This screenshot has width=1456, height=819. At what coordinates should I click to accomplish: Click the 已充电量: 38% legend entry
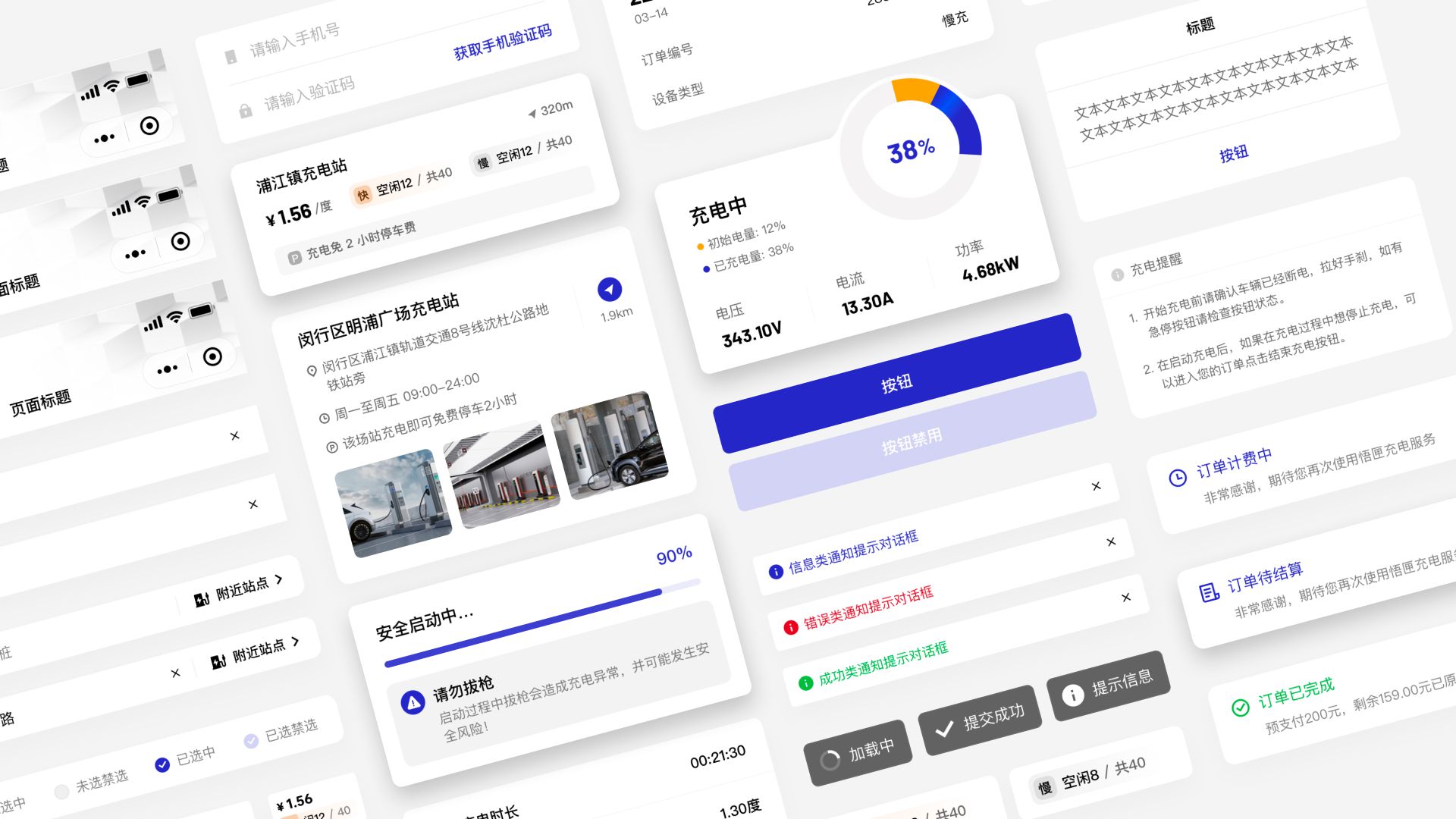[749, 257]
